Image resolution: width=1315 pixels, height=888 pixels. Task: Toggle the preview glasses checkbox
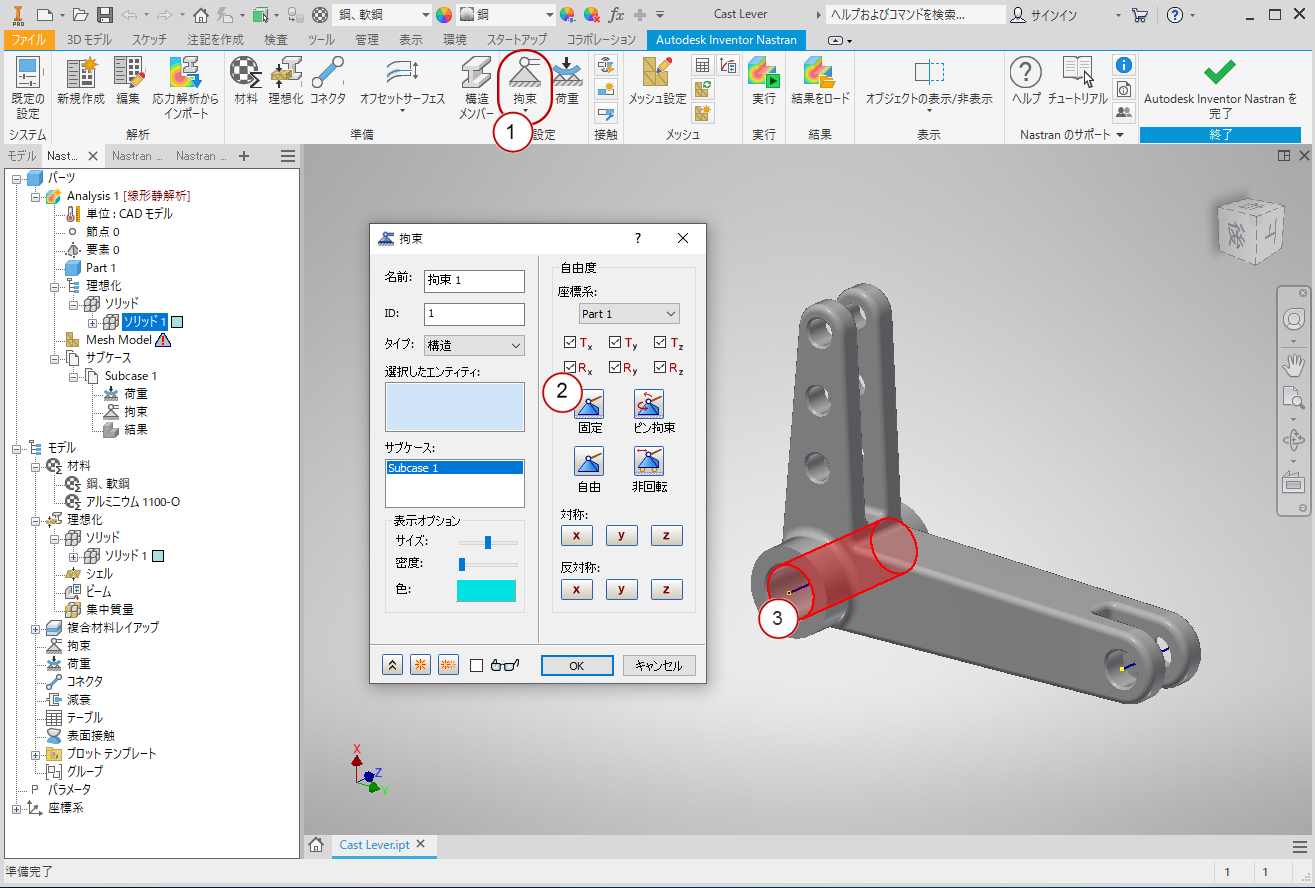coord(477,666)
